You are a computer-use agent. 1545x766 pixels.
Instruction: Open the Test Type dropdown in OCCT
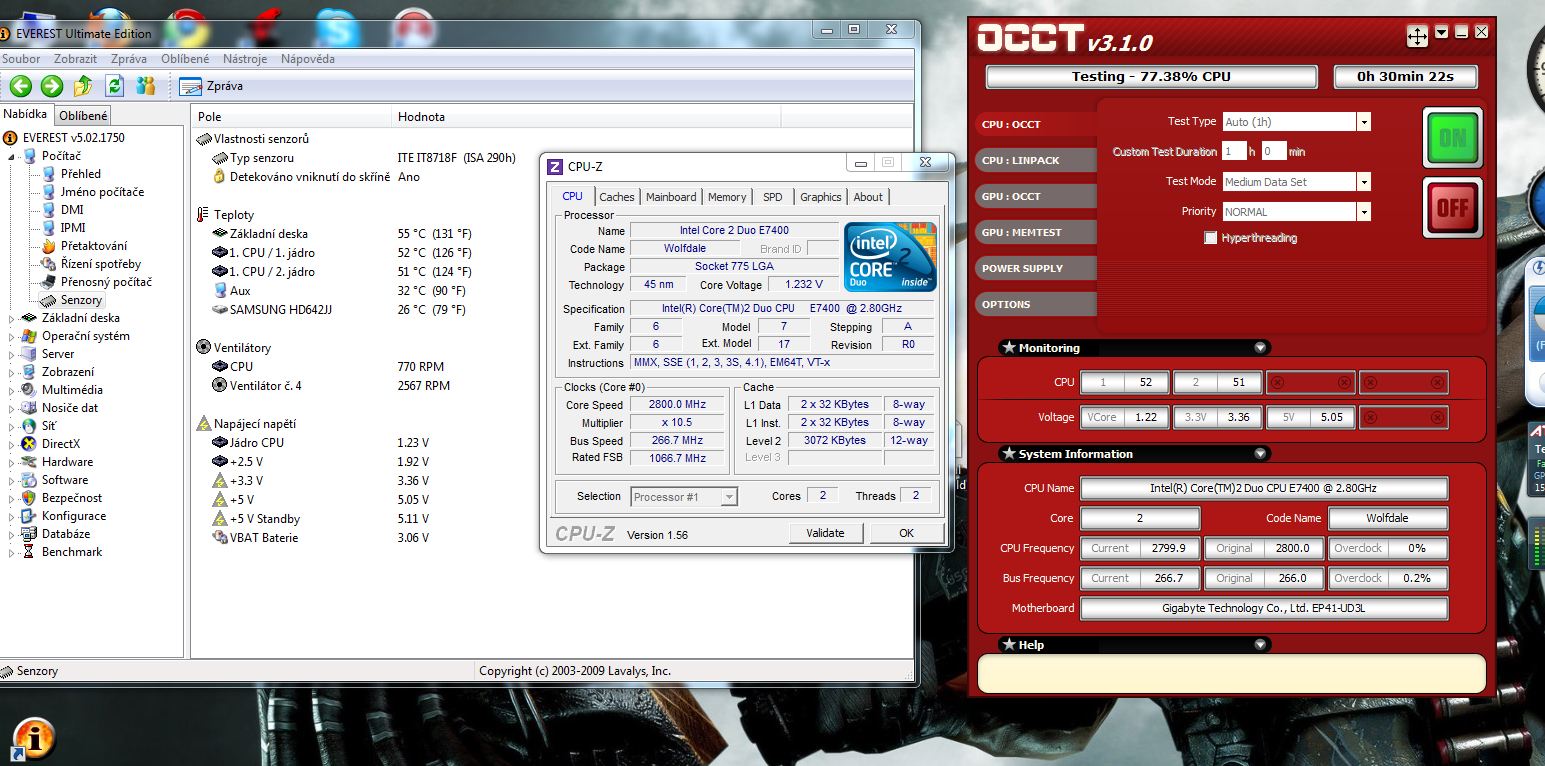(x=1363, y=122)
